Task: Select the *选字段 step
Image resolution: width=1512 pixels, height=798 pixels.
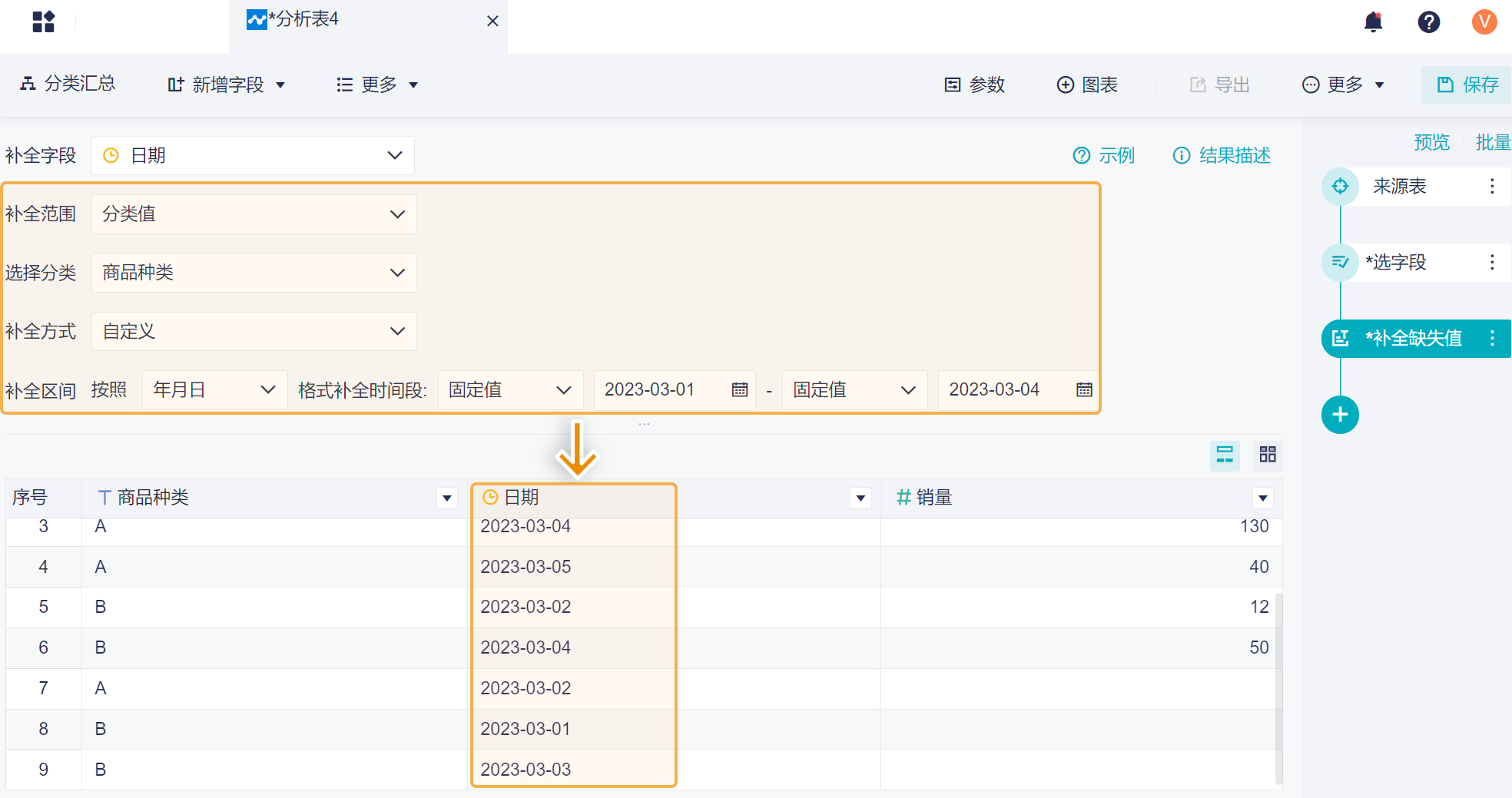Action: click(x=1417, y=262)
